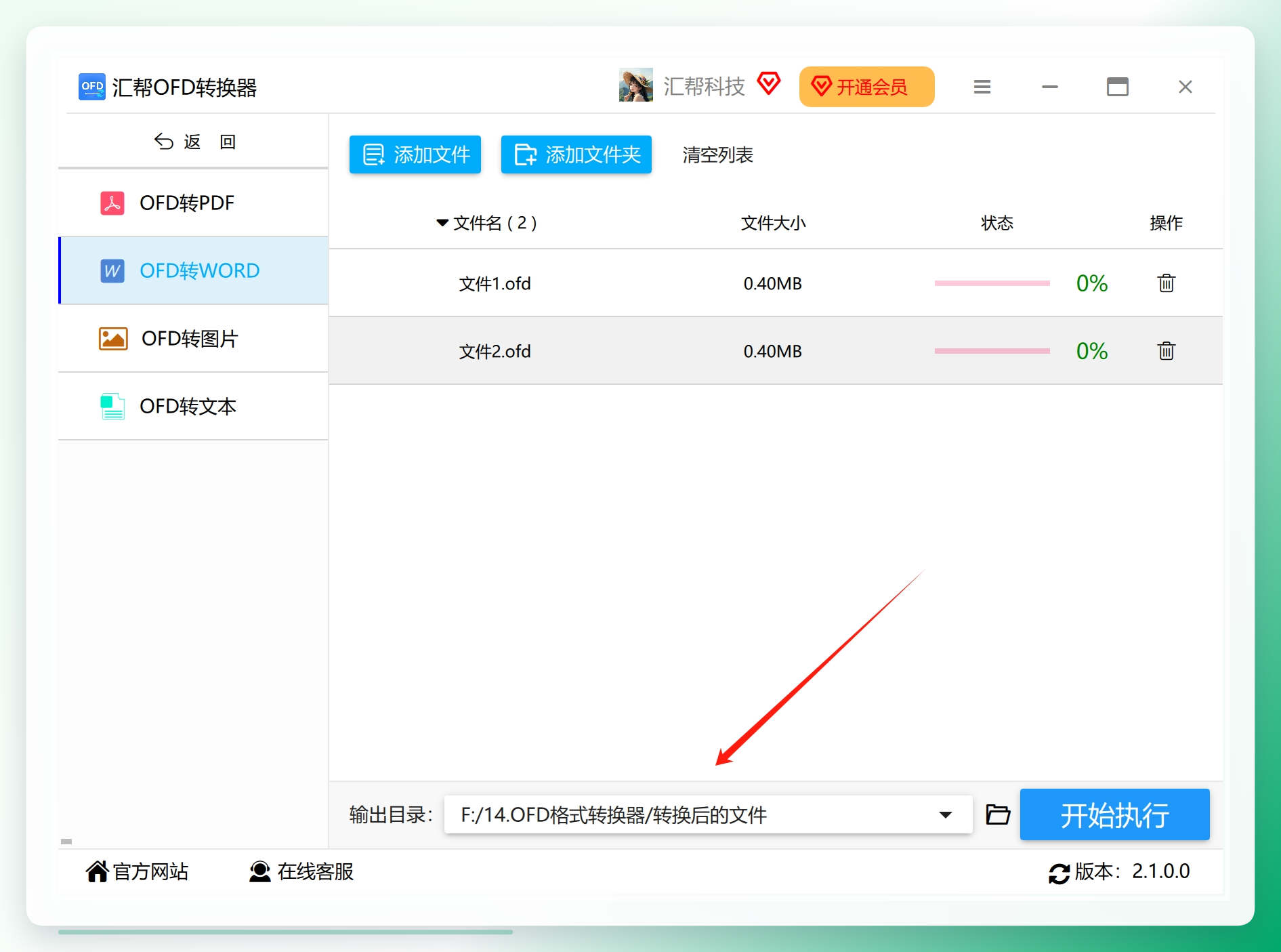This screenshot has height=952, width=1281.
Task: Maximize the converter window
Action: pyautogui.click(x=1118, y=87)
